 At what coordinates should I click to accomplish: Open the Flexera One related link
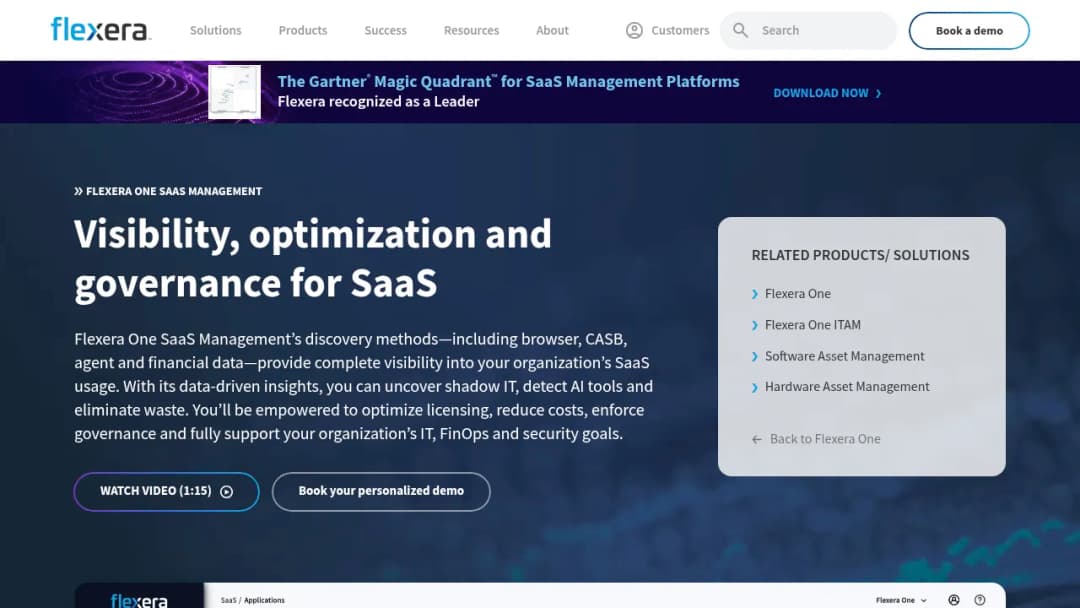[798, 293]
